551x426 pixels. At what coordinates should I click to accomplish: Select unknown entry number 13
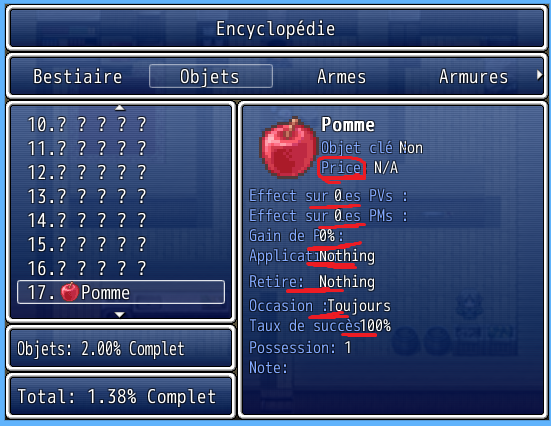[x=121, y=196]
